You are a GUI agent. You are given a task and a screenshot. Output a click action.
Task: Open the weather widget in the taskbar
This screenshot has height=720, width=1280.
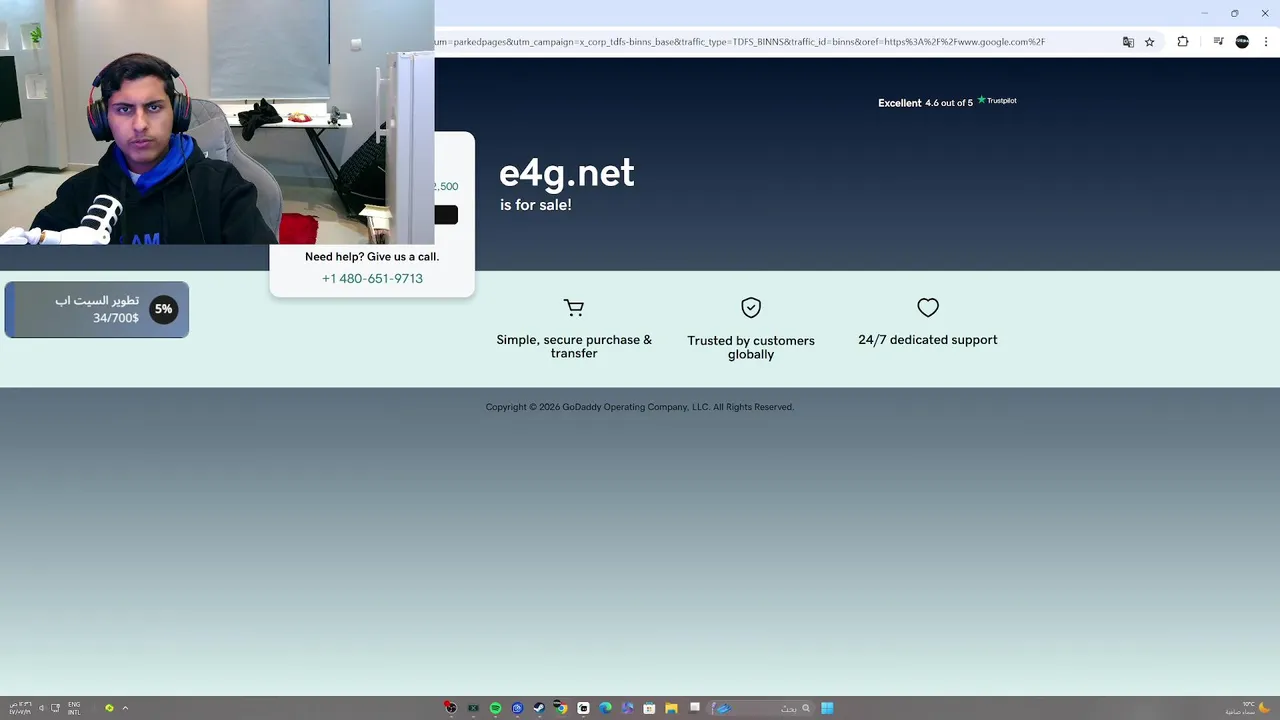point(1250,708)
